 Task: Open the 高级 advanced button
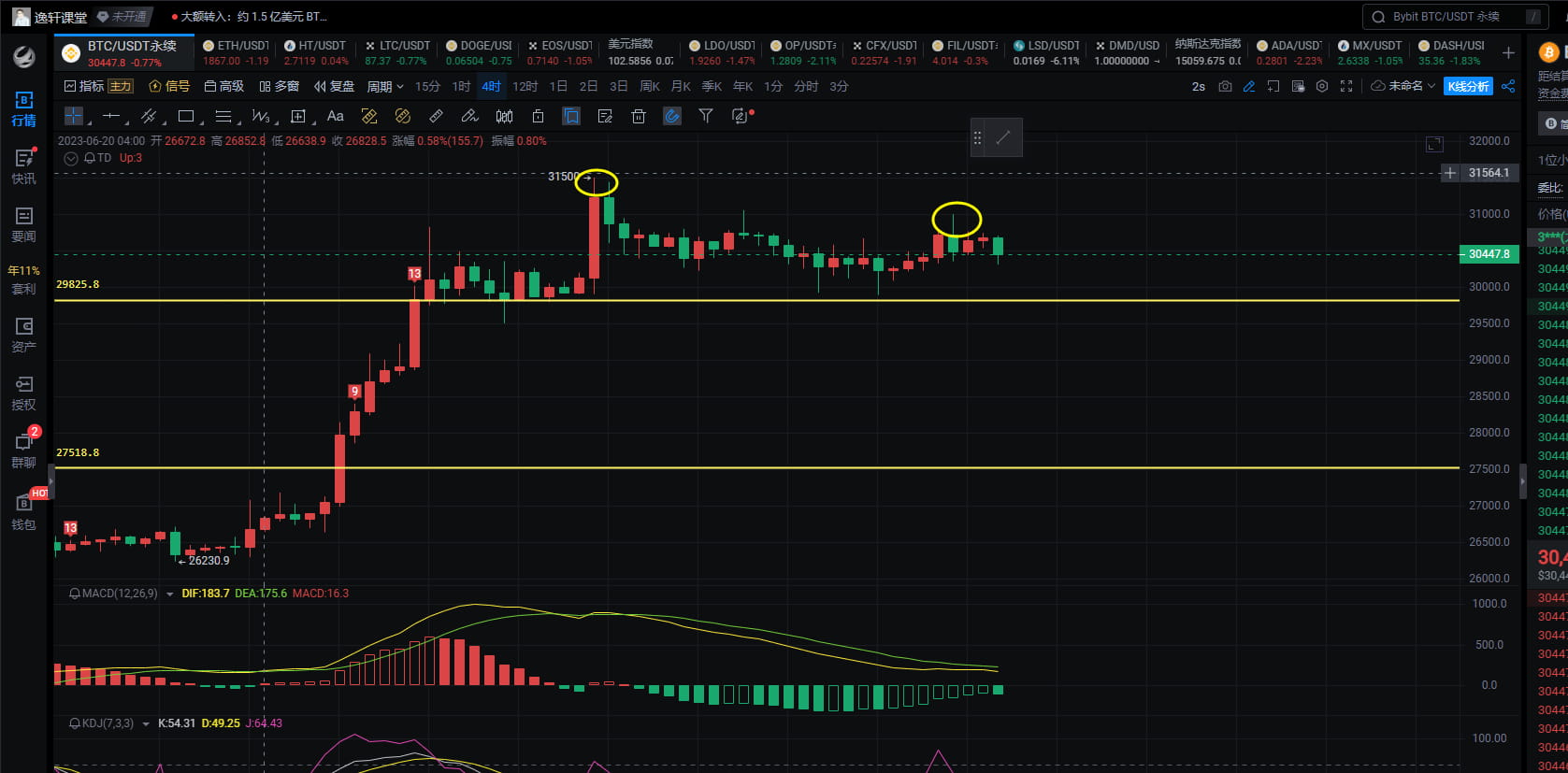point(224,86)
